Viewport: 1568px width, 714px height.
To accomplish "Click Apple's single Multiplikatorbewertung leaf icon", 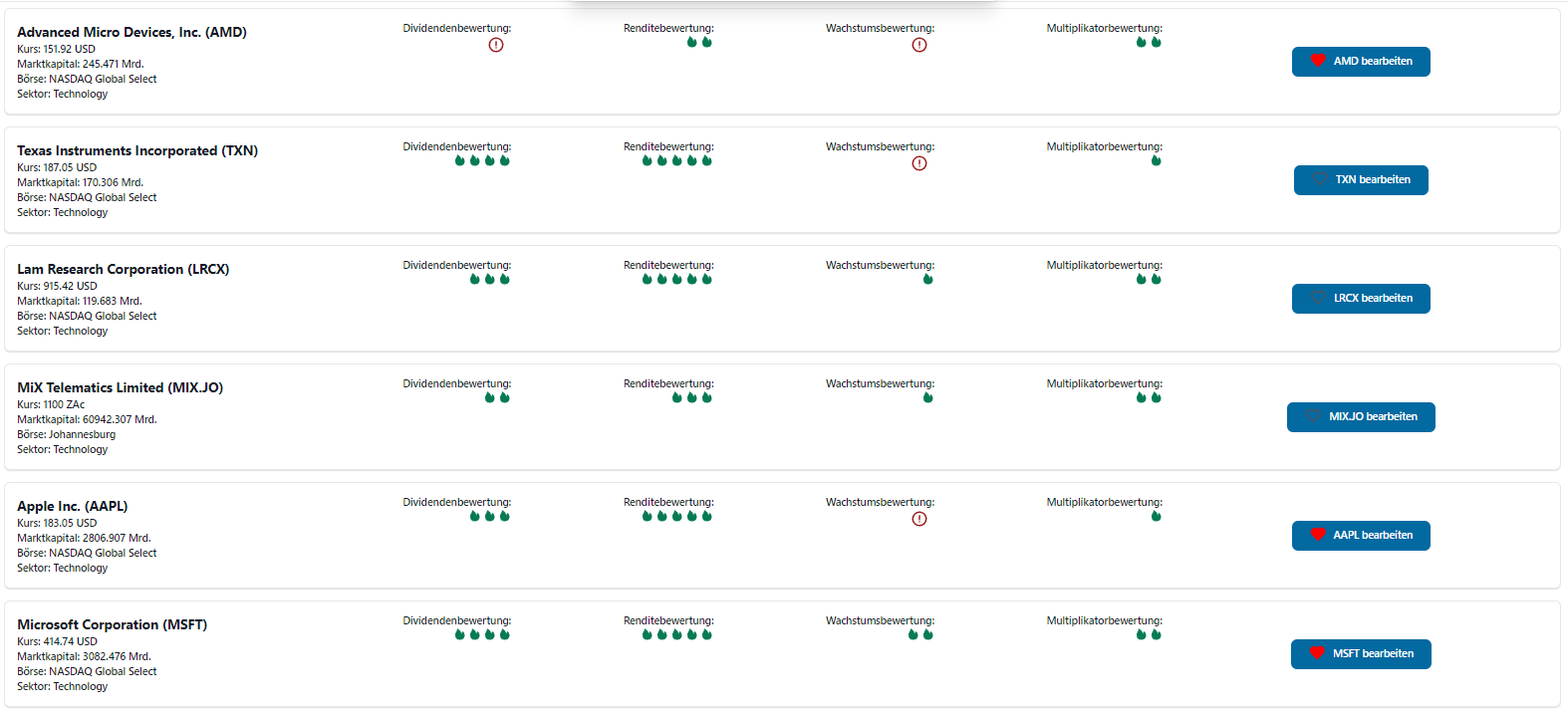I will (1156, 516).
